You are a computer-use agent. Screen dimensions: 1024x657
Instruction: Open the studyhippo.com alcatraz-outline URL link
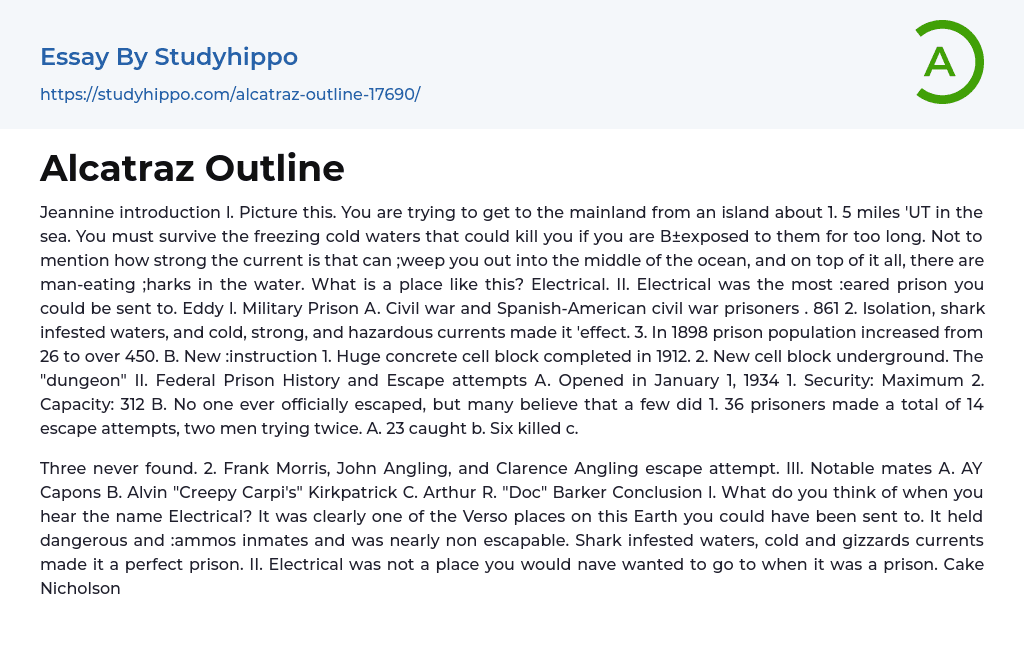(230, 94)
